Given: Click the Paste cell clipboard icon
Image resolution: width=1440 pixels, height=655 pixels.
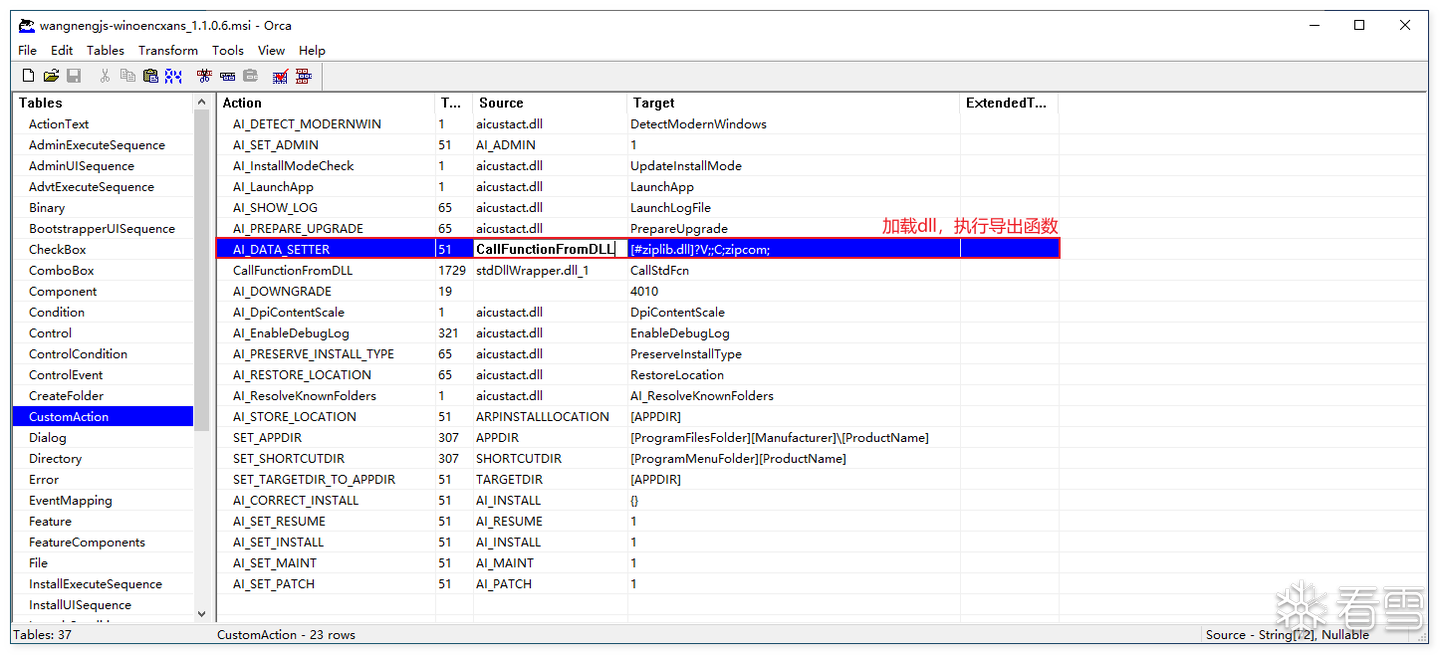Looking at the screenshot, I should (x=151, y=76).
